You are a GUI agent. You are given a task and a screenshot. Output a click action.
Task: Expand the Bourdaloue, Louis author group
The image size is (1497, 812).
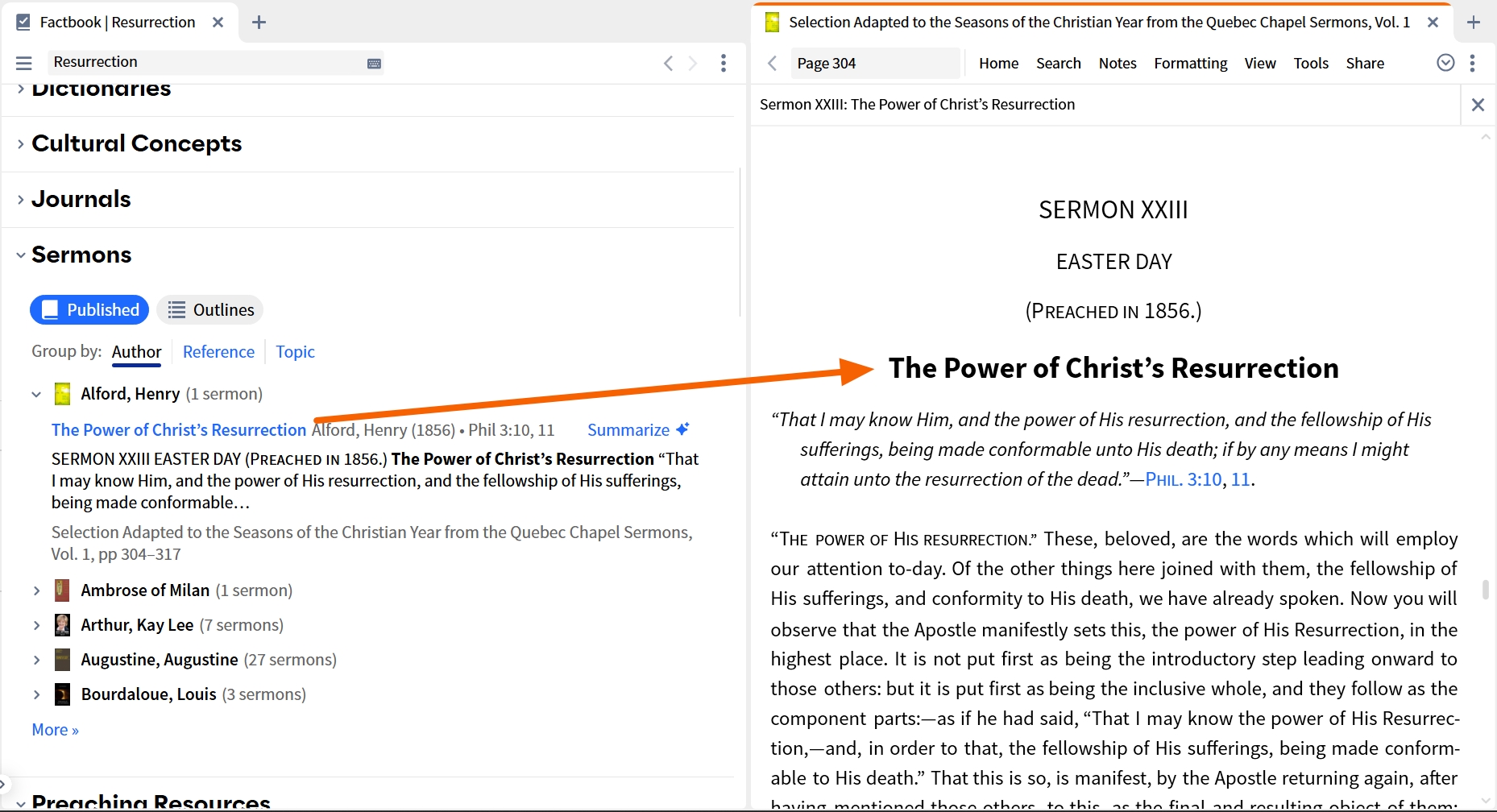point(36,695)
